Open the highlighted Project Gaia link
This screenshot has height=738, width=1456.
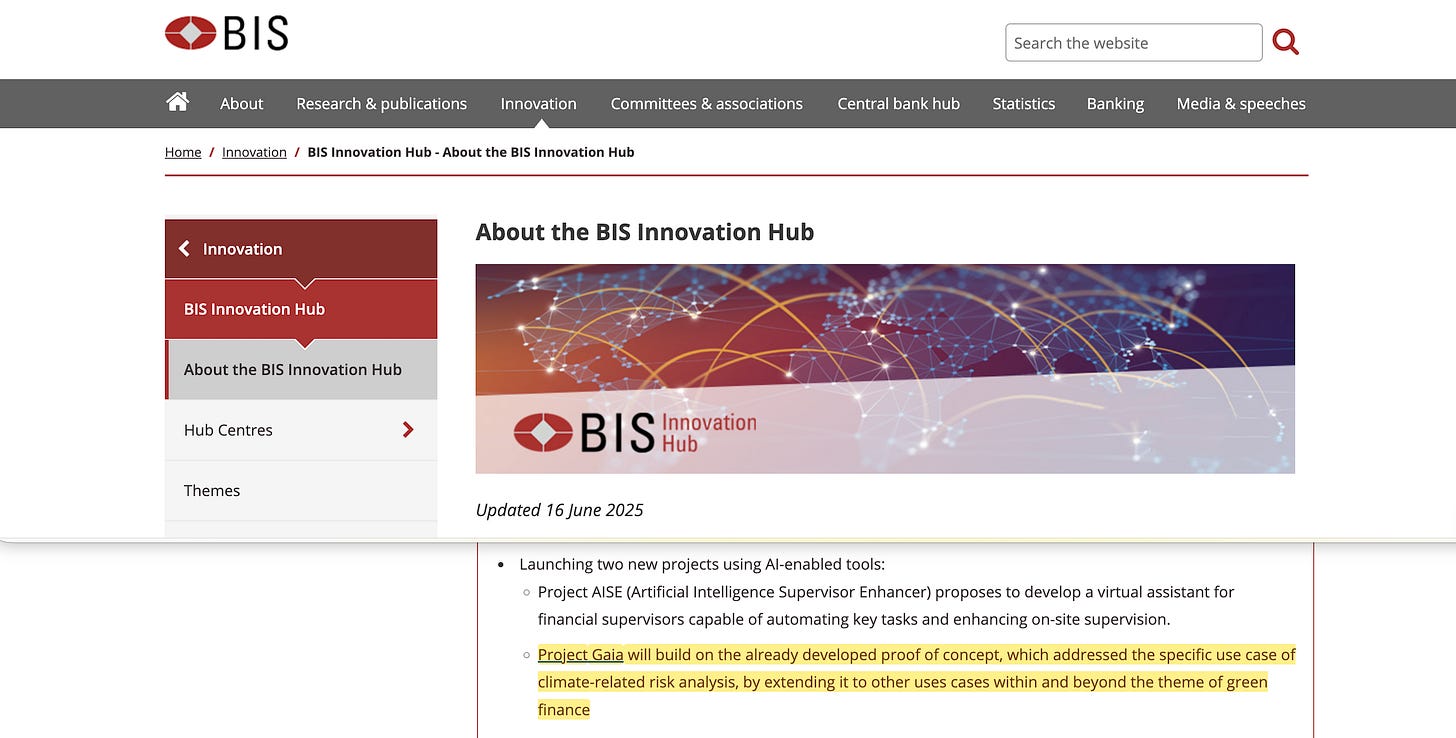pos(580,654)
